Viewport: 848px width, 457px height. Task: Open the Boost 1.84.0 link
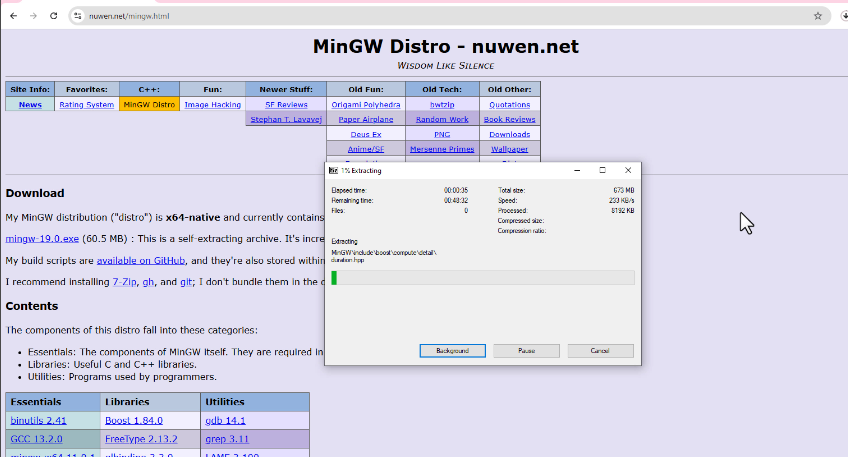coord(134,421)
